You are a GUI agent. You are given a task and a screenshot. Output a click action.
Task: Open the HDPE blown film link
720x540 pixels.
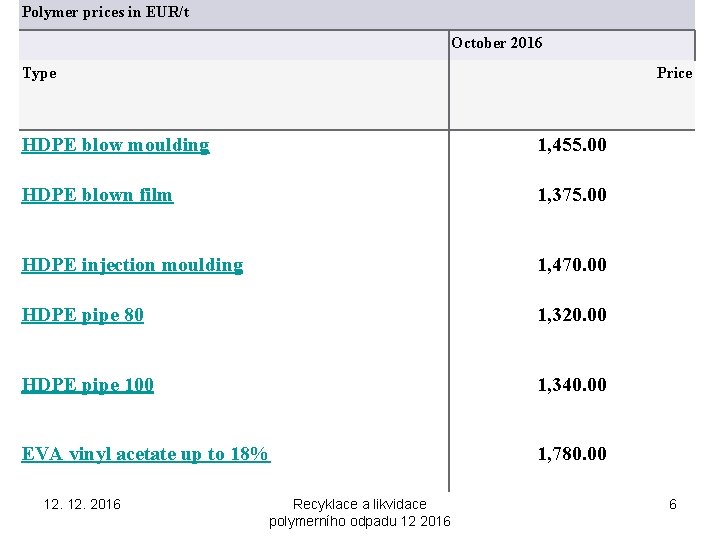click(97, 195)
